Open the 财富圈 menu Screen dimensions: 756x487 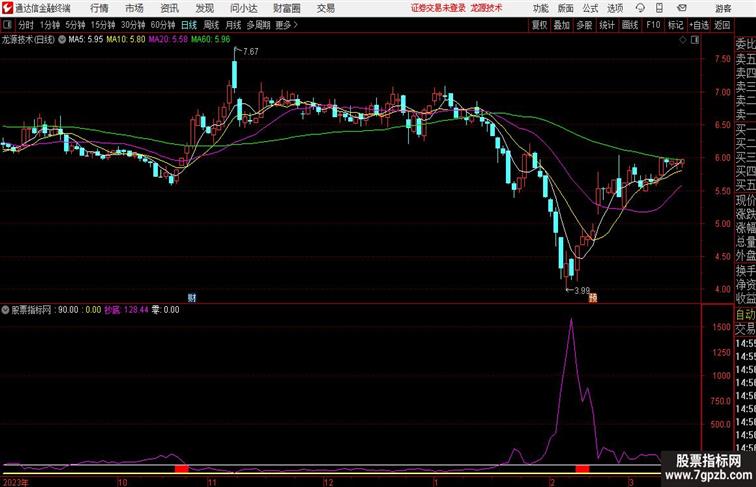tap(286, 8)
